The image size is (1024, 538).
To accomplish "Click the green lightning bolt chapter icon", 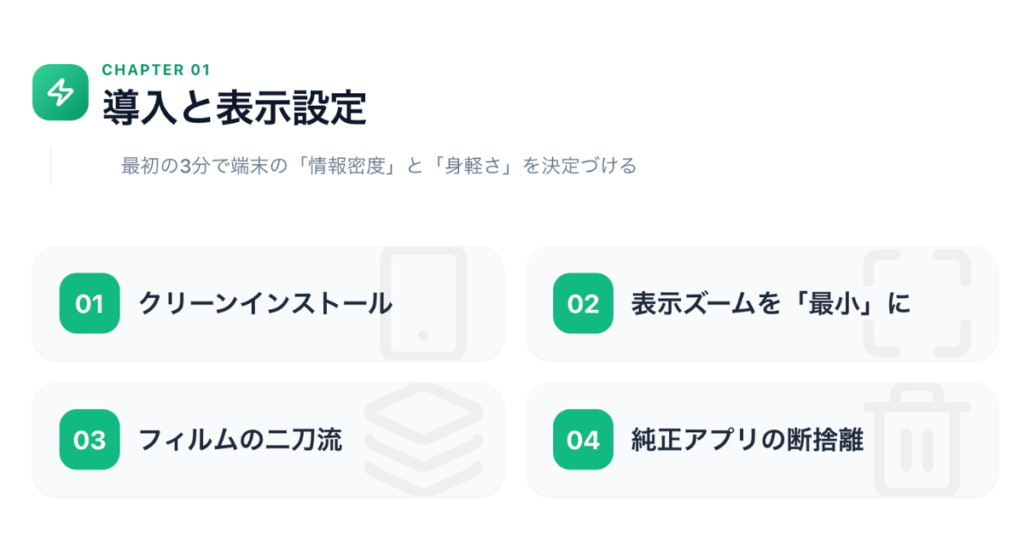I will pyautogui.click(x=60, y=93).
